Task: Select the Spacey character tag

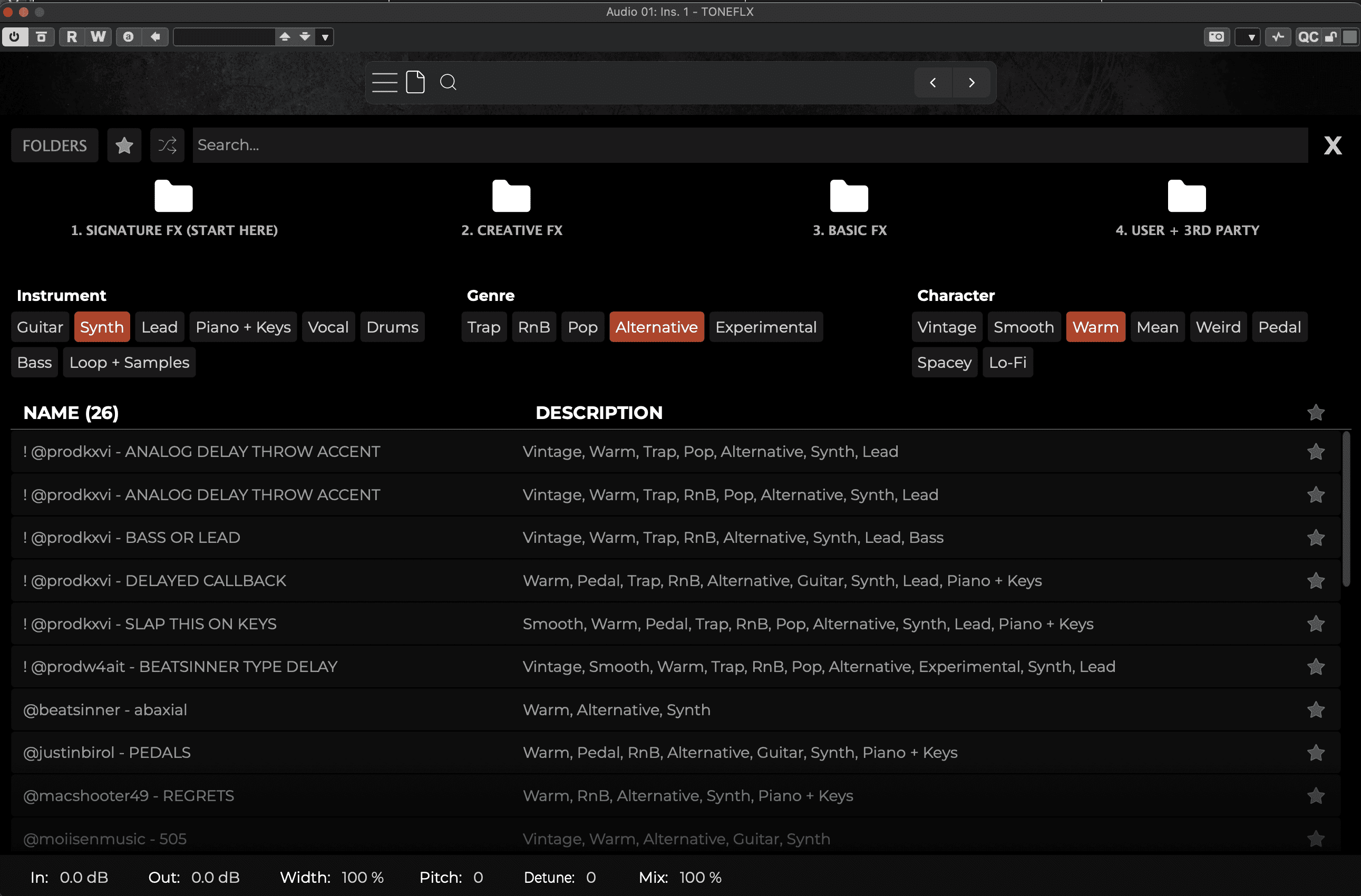Action: pyautogui.click(x=945, y=363)
